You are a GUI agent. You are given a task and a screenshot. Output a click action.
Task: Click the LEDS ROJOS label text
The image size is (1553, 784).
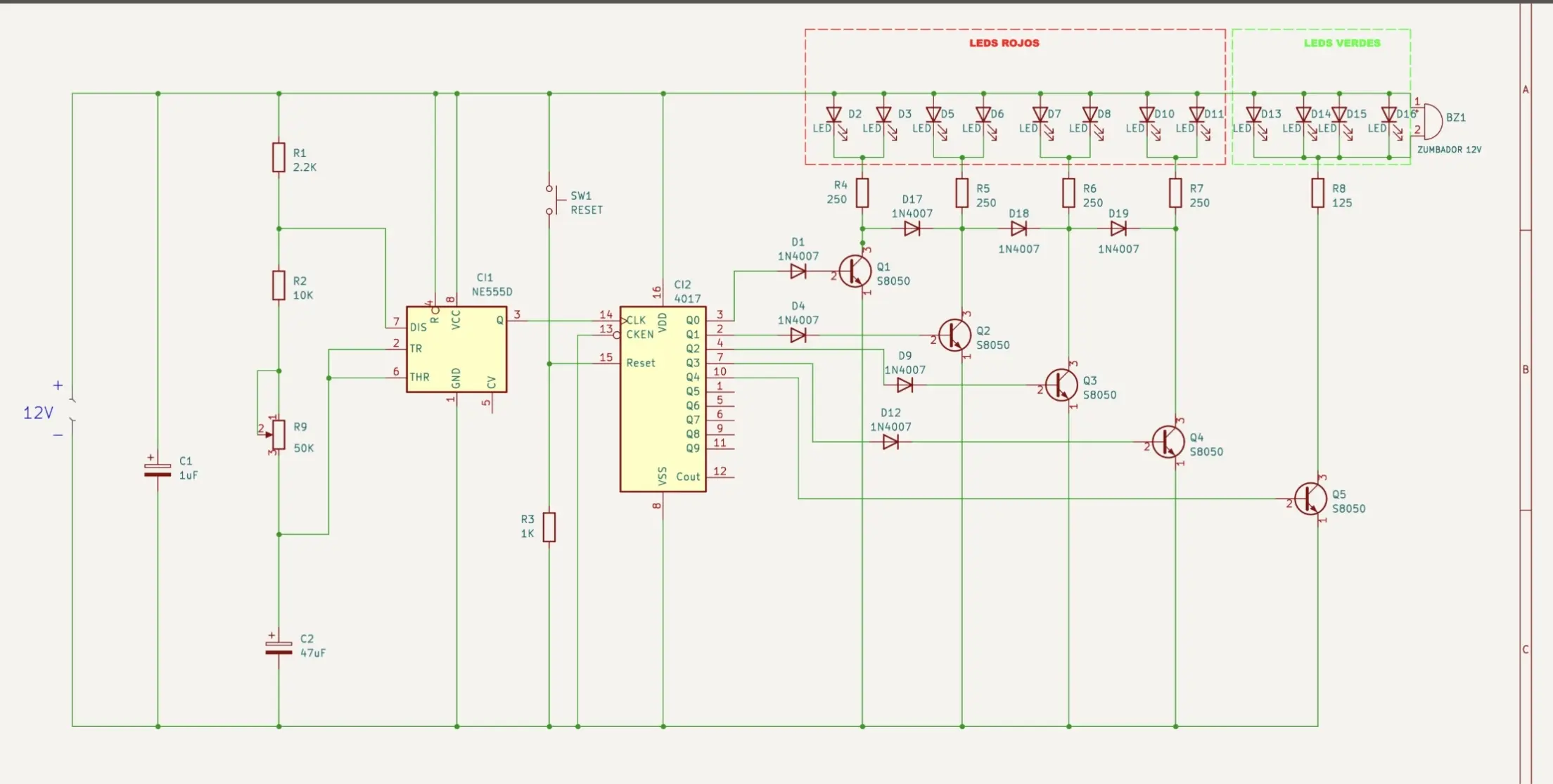pos(1004,43)
